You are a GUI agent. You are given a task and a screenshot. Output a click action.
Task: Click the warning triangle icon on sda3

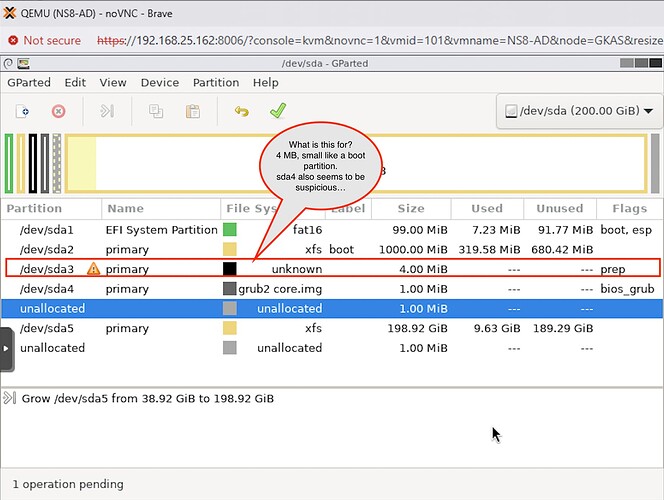[x=93, y=268]
